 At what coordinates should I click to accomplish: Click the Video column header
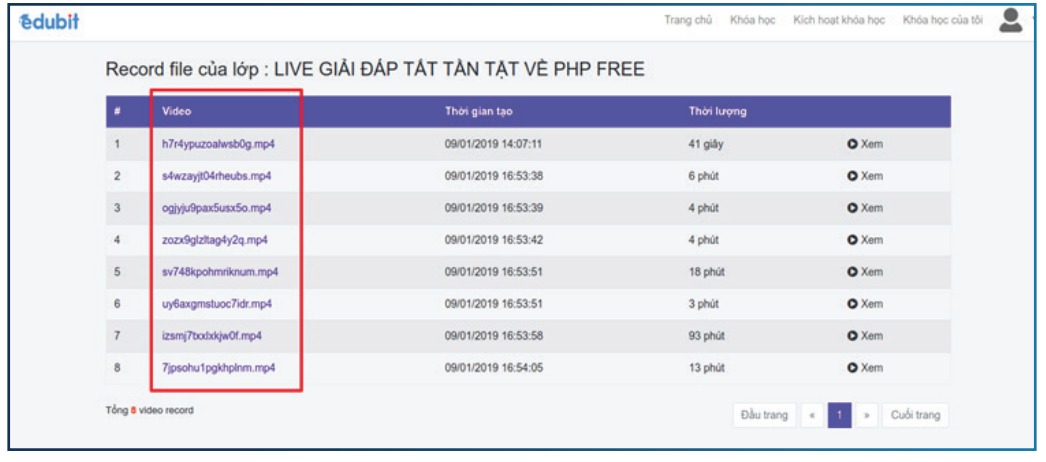coord(176,112)
